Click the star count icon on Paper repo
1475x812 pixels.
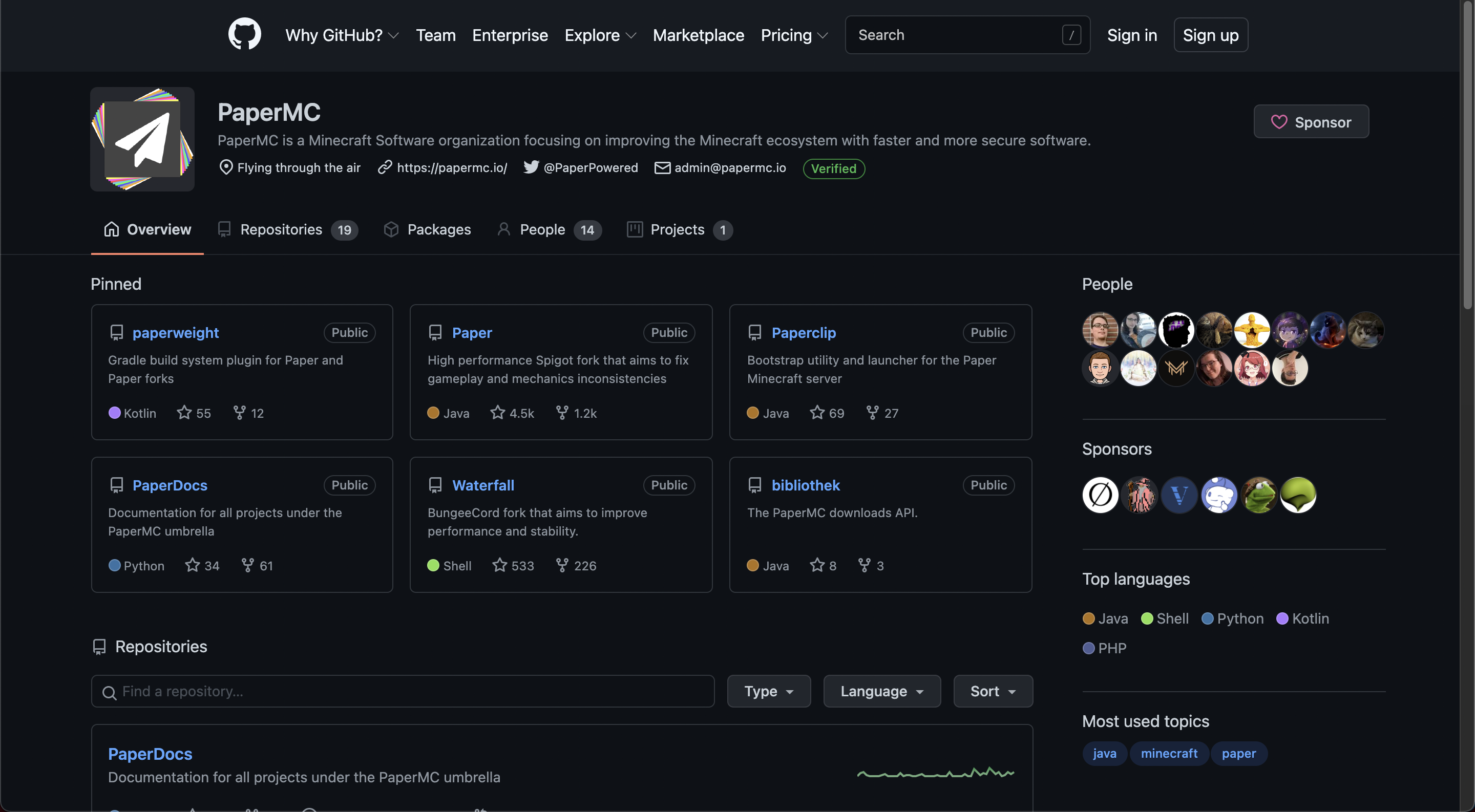click(x=498, y=413)
